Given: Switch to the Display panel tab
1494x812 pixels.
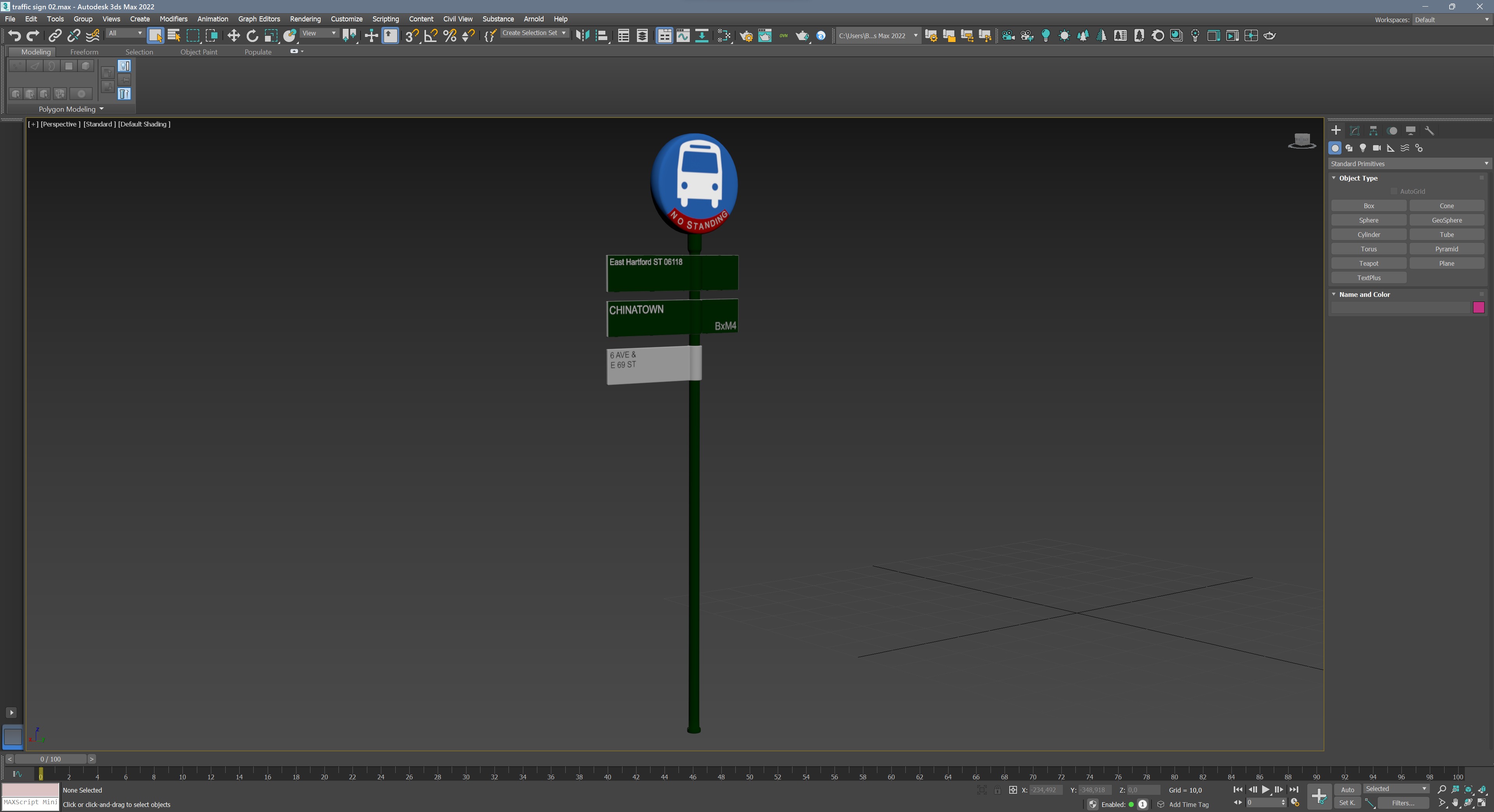Looking at the screenshot, I should point(1410,130).
